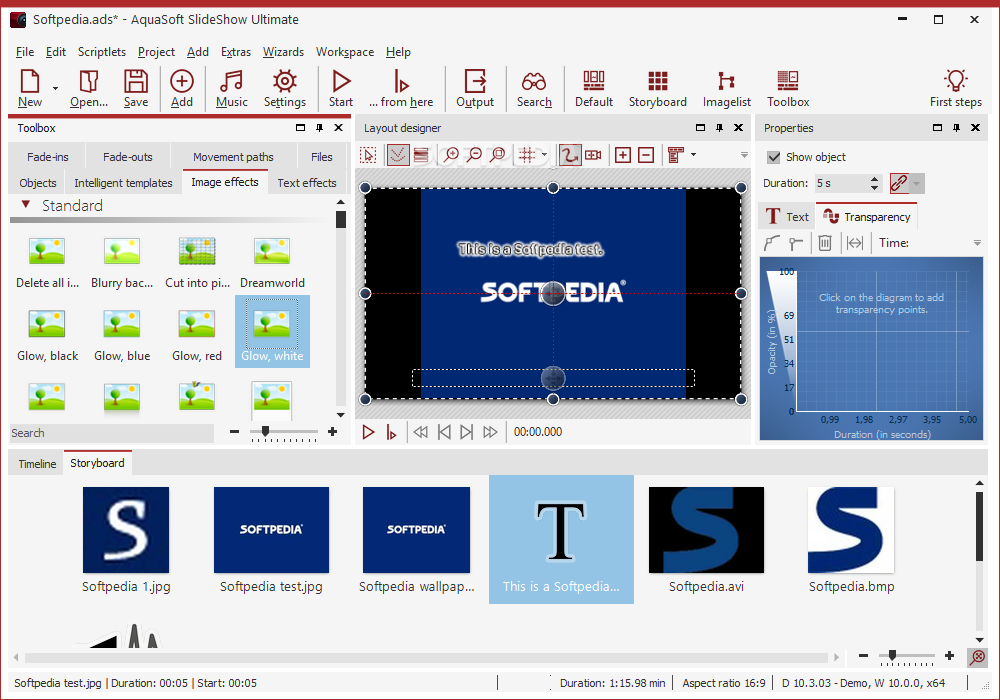Toggle the striped bars button in Layout designer

pyautogui.click(x=421, y=155)
